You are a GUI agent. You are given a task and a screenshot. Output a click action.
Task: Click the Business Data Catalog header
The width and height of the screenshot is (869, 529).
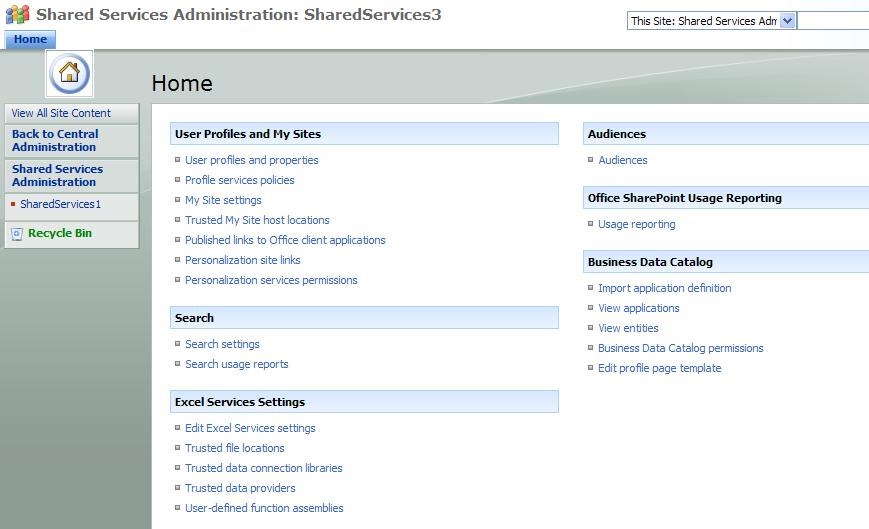(x=726, y=262)
